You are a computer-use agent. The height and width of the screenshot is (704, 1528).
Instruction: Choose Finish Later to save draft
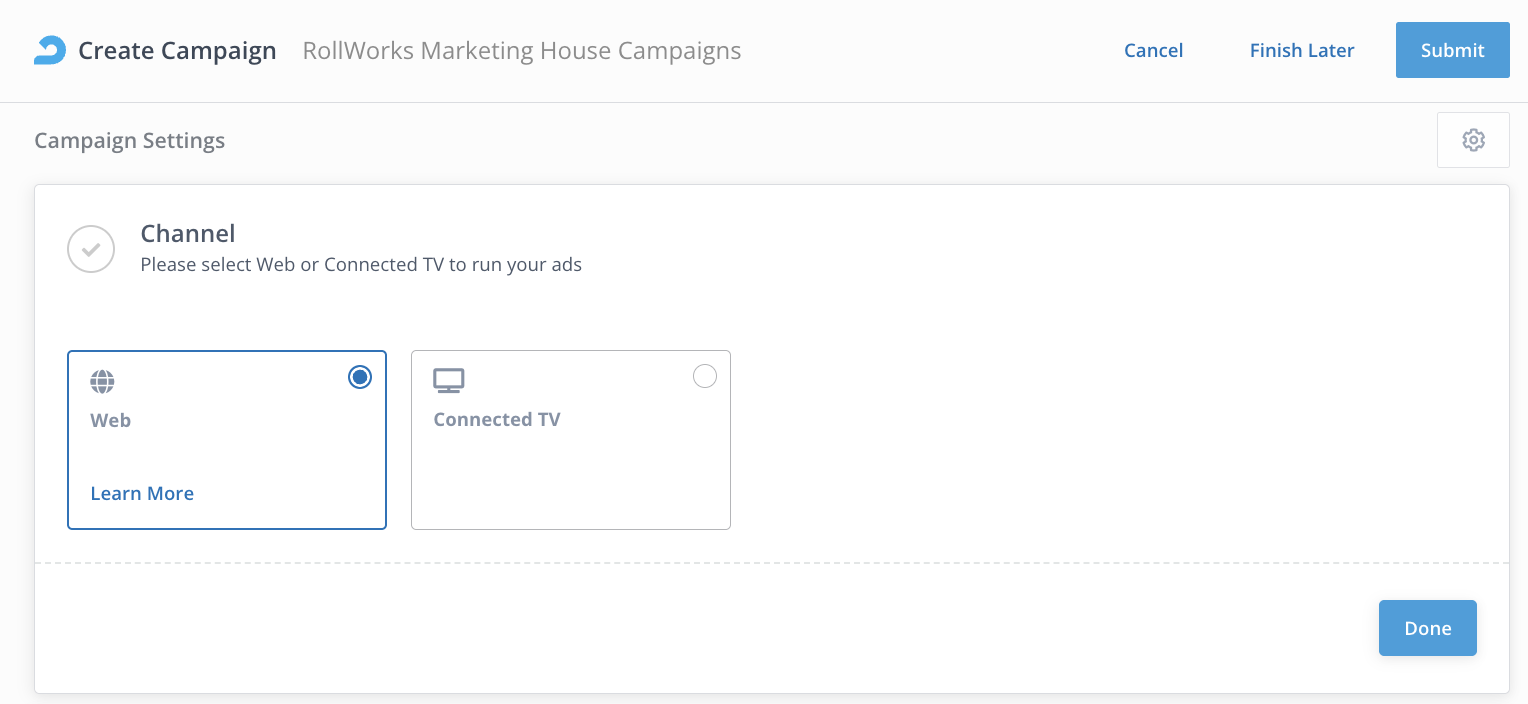tap(1301, 50)
